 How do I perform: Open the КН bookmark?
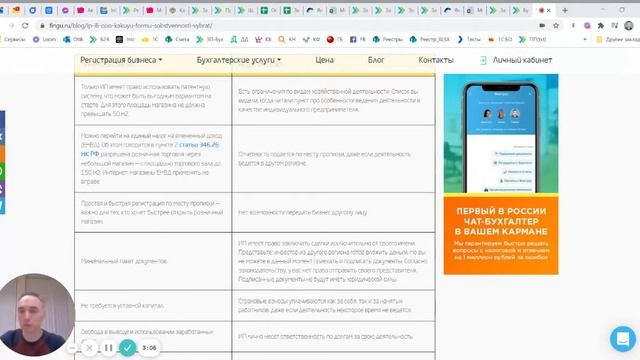click(287, 40)
